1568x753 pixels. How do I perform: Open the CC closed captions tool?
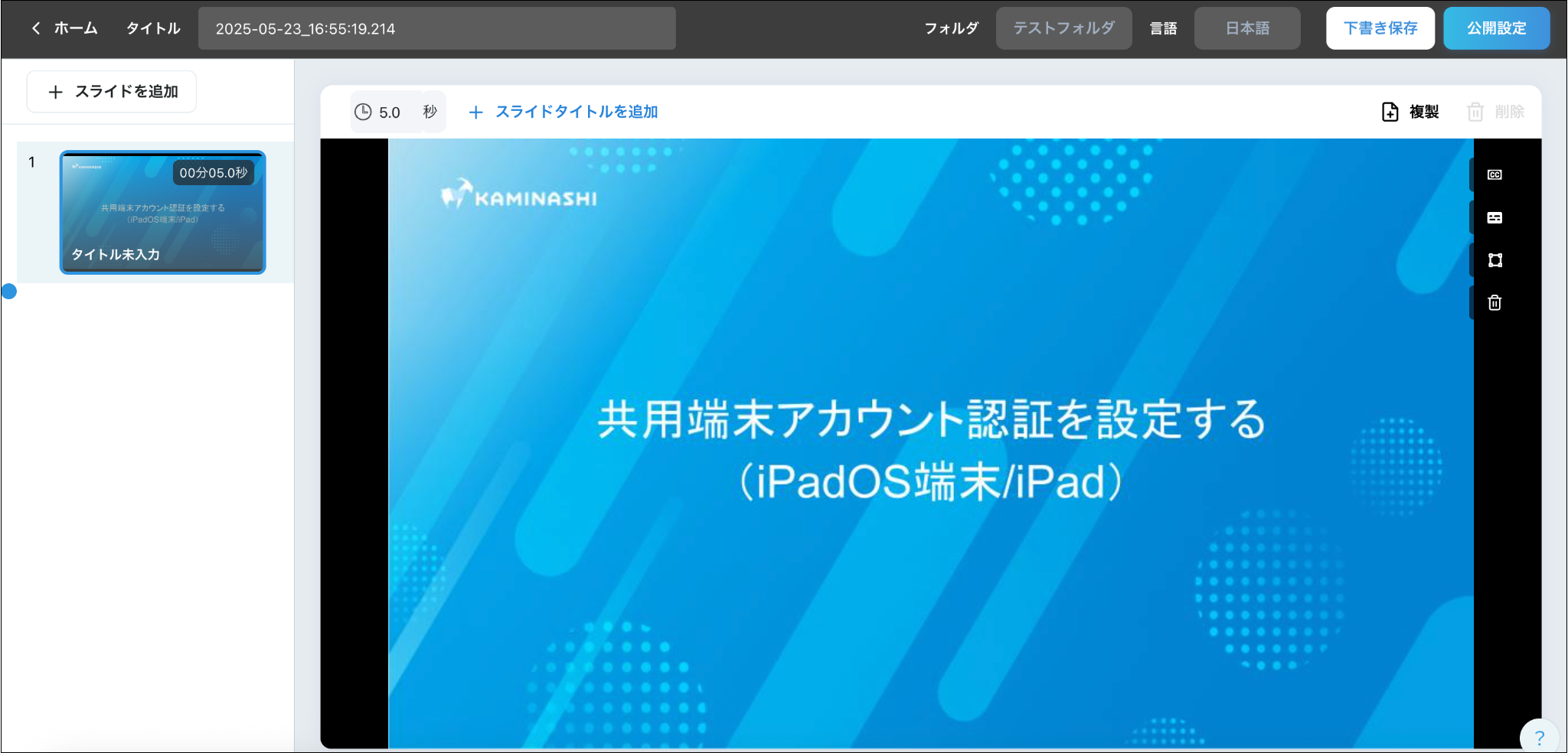pos(1494,175)
